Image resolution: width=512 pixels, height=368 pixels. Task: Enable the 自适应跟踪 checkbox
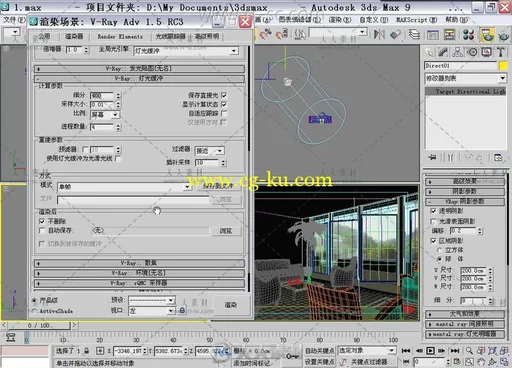(x=224, y=113)
